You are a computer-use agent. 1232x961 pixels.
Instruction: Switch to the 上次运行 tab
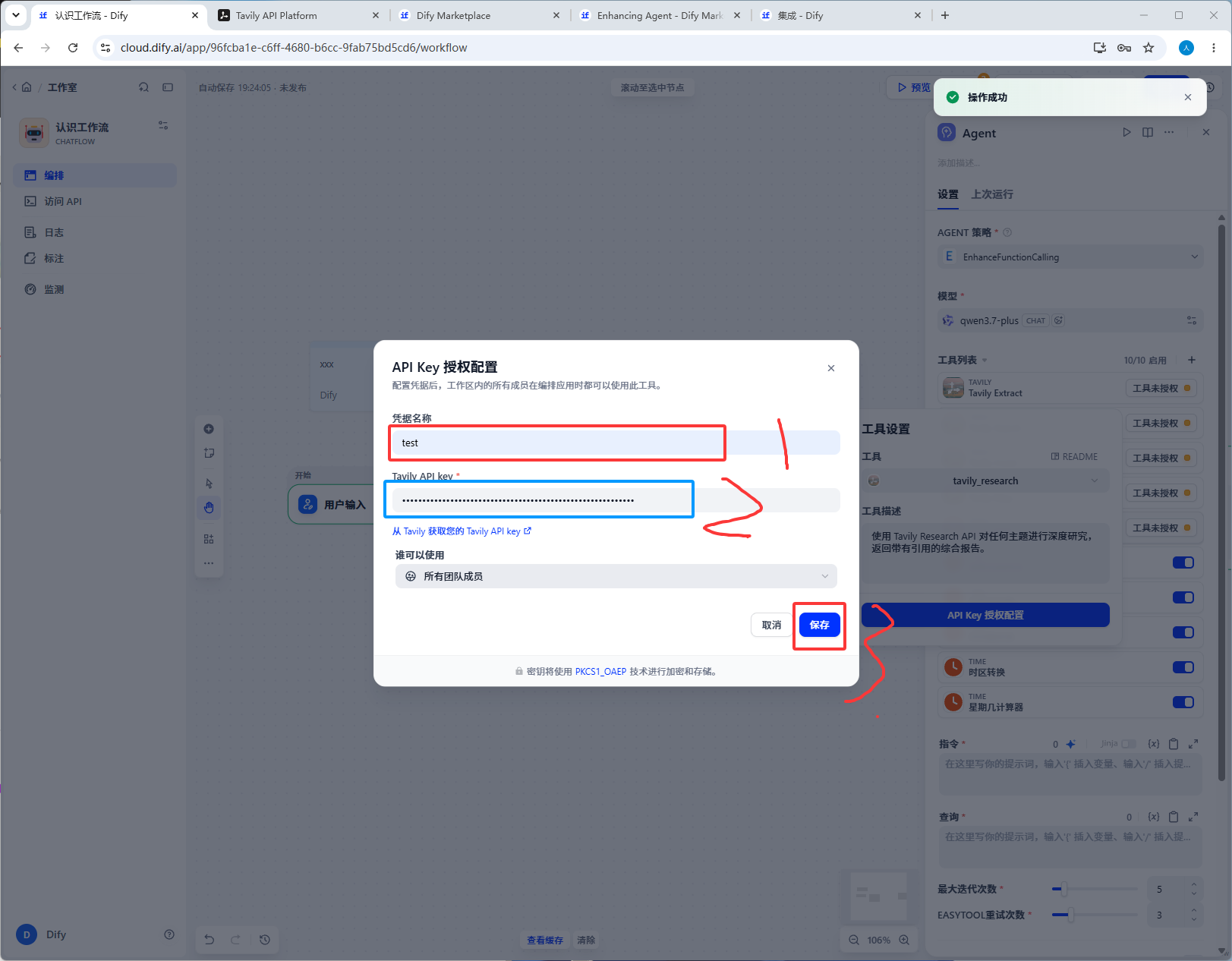coord(992,194)
